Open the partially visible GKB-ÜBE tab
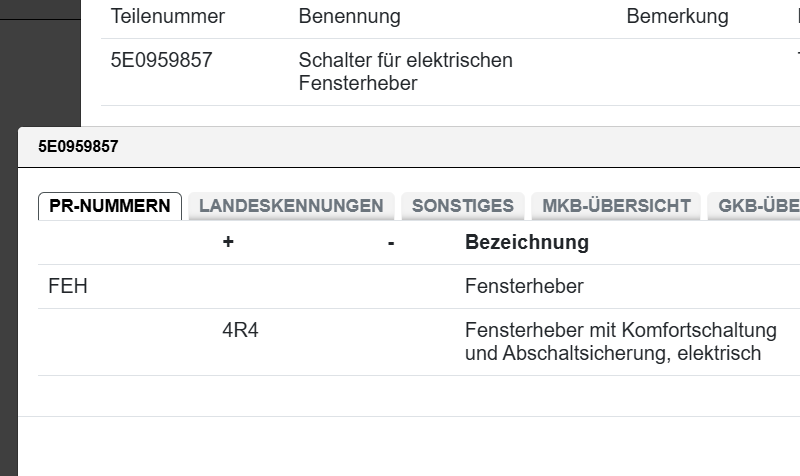Viewport: 800px width, 476px height. (x=755, y=206)
